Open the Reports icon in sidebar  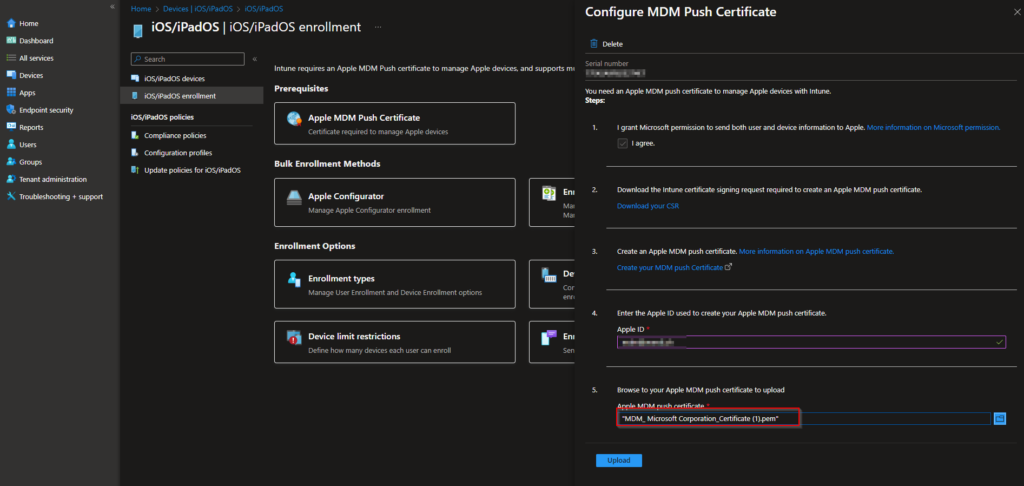click(11, 127)
